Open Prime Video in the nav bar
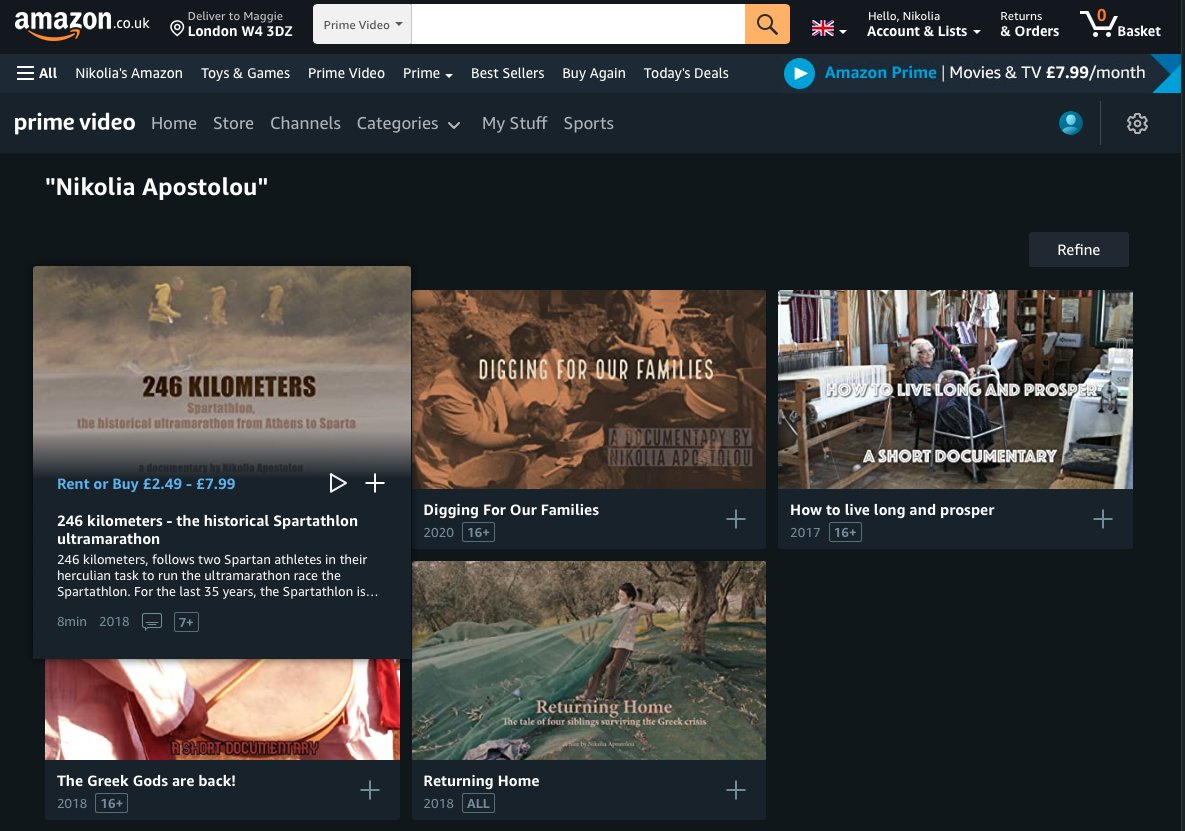The height and width of the screenshot is (831, 1185). pos(346,73)
